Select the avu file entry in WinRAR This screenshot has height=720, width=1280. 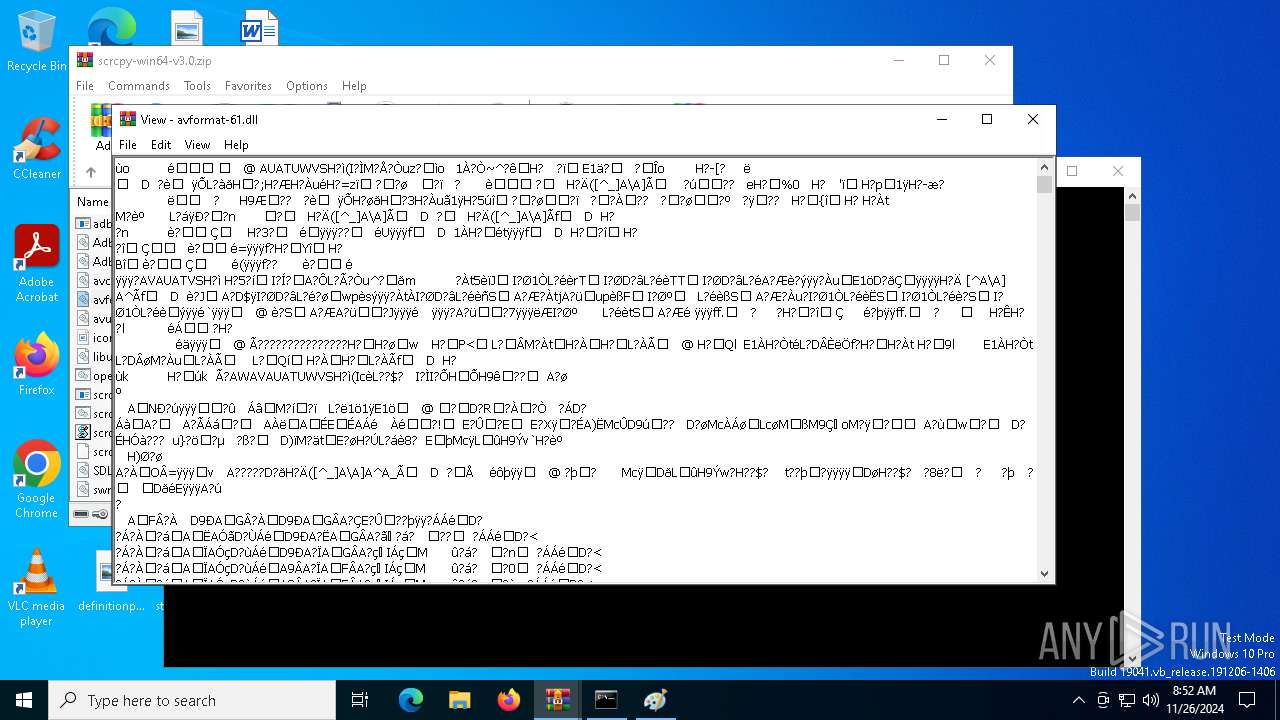(x=94, y=319)
